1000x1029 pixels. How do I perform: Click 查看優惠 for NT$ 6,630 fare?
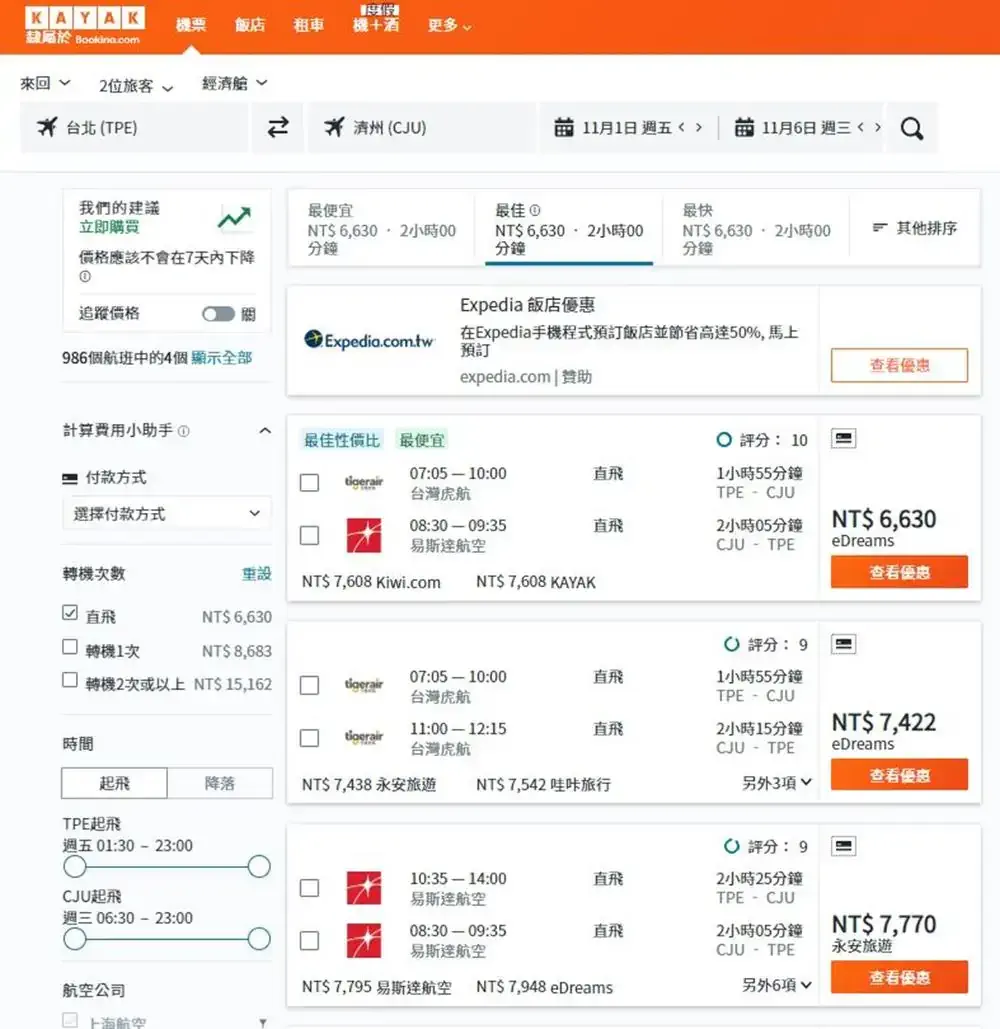pyautogui.click(x=899, y=572)
